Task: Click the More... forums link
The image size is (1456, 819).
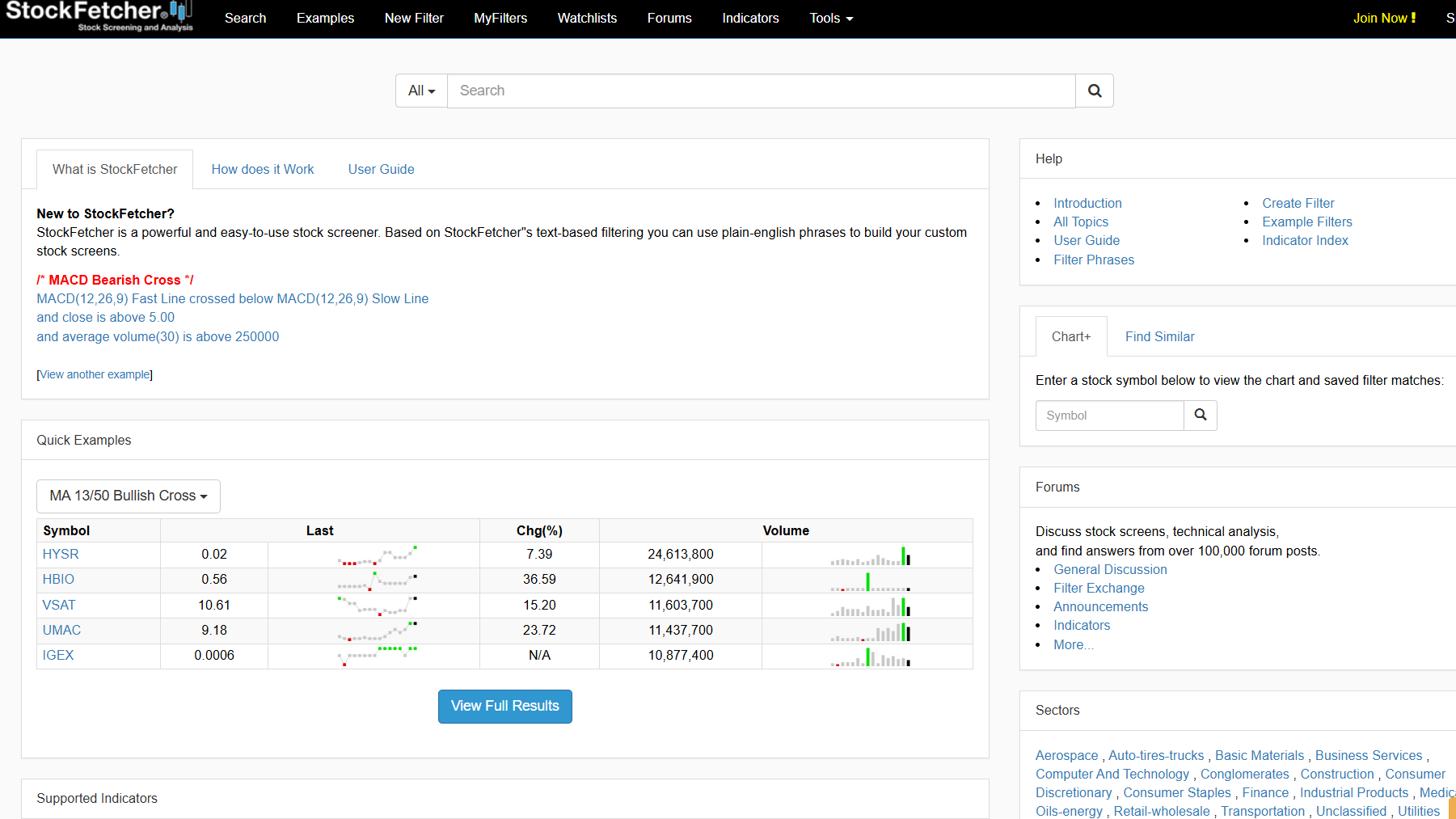Action: click(x=1074, y=644)
